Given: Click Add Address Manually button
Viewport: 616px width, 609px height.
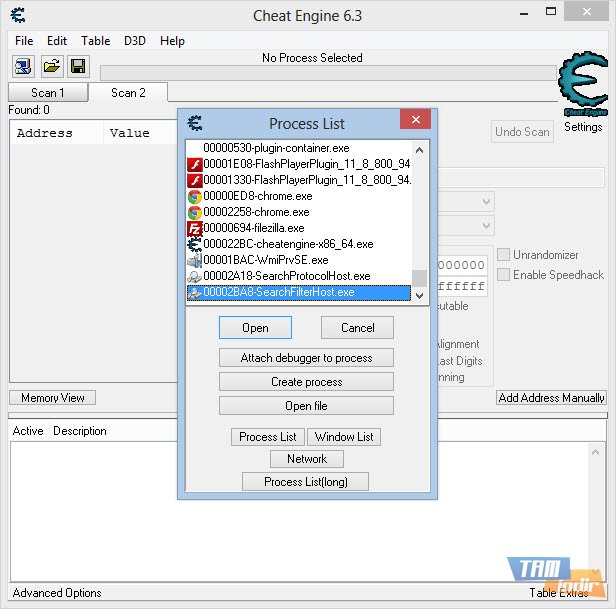Looking at the screenshot, I should [551, 398].
